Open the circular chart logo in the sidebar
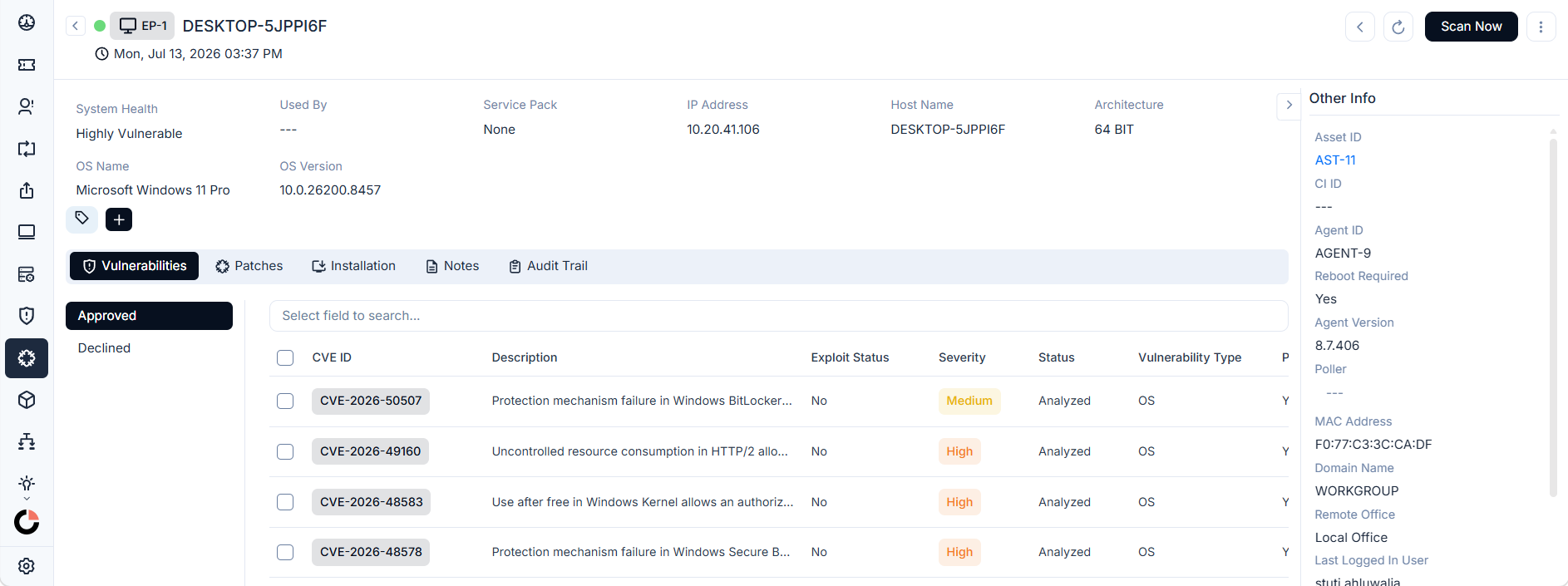 (x=27, y=522)
